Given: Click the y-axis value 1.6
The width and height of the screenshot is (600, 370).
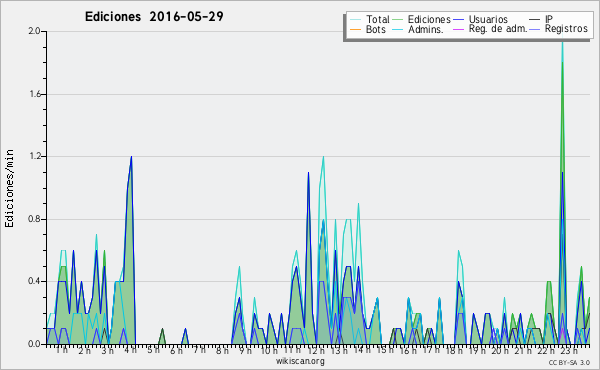Looking at the screenshot, I should point(34,94).
